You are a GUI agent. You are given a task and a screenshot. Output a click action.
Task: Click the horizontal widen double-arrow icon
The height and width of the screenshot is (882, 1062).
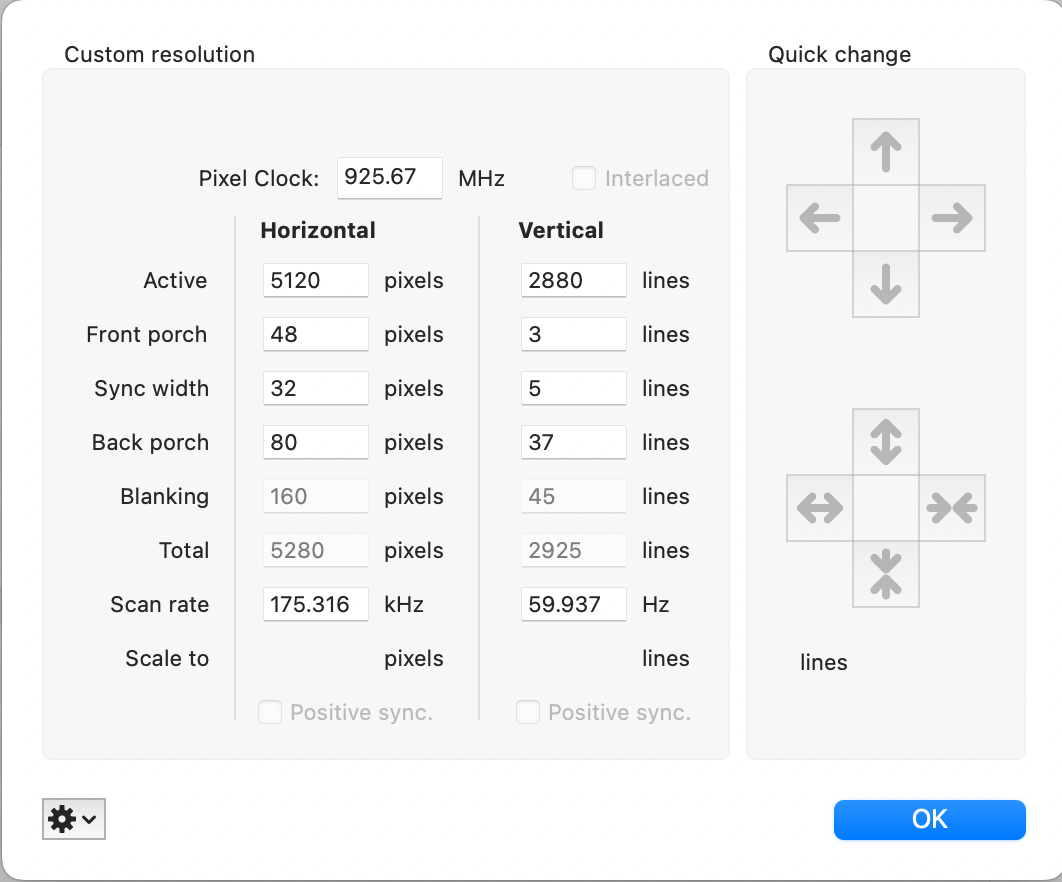pyautogui.click(x=820, y=508)
